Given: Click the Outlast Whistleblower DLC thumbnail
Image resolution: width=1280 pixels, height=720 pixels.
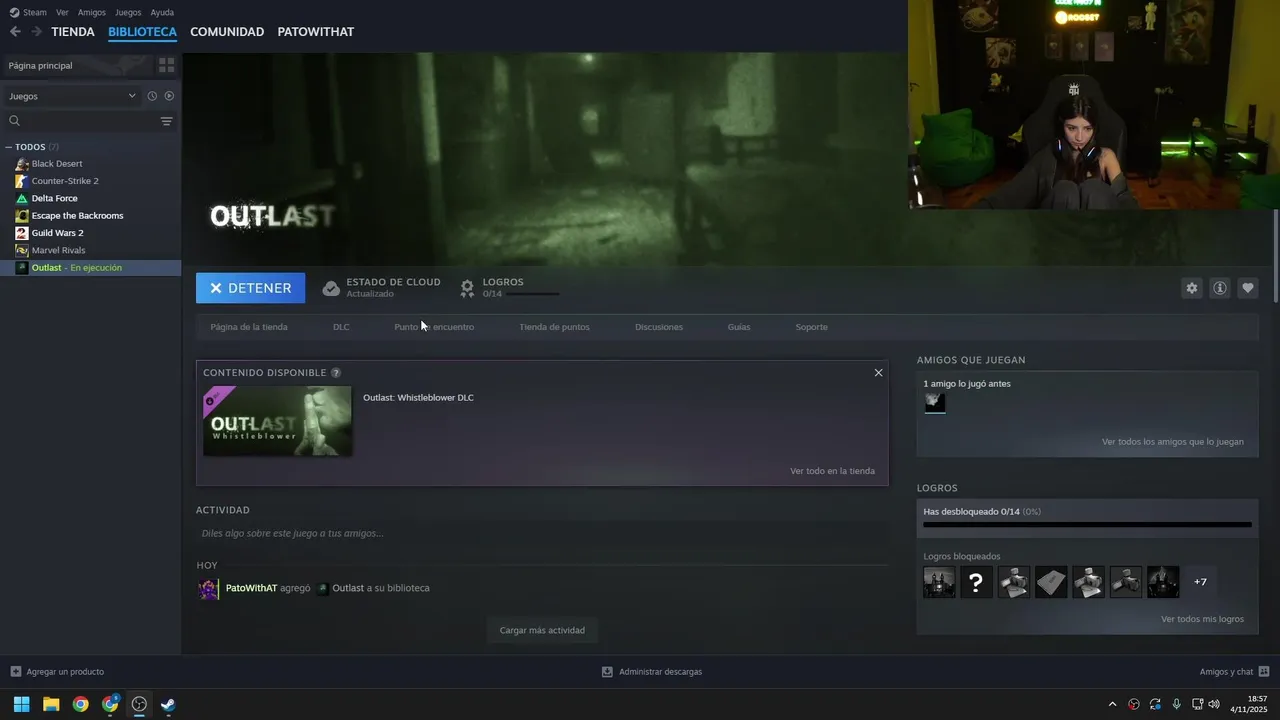Looking at the screenshot, I should 277,421.
